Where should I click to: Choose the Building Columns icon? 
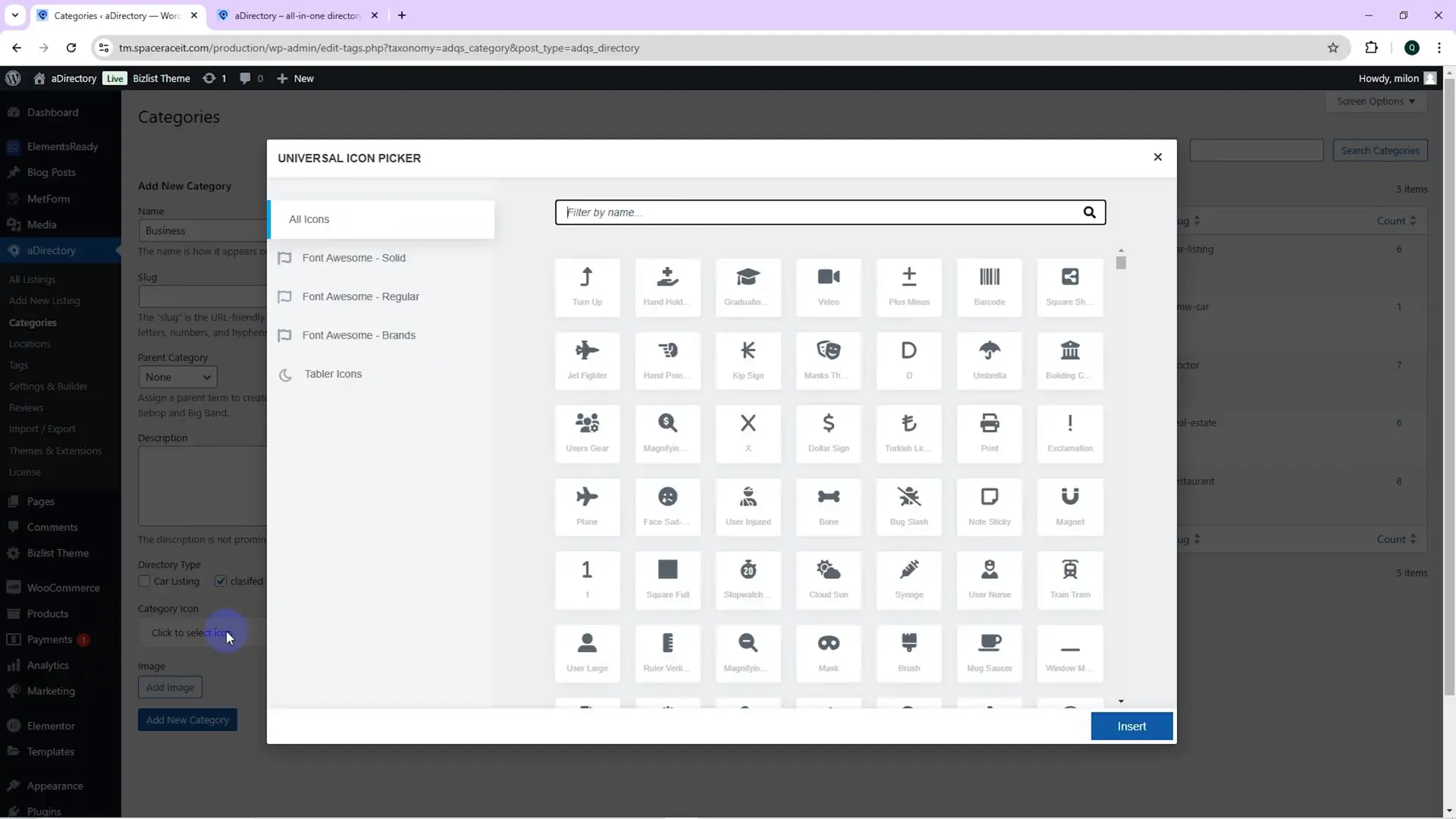click(1070, 361)
